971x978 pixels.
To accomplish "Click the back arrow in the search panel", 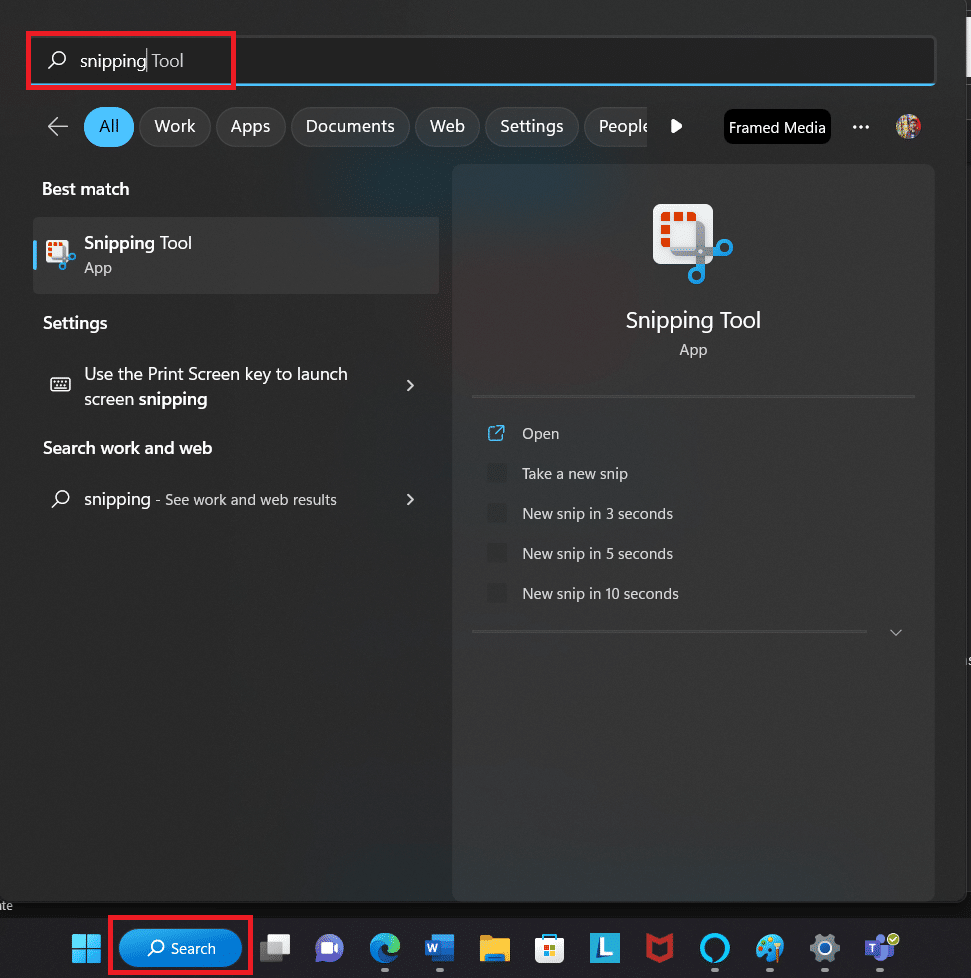I will [x=57, y=126].
